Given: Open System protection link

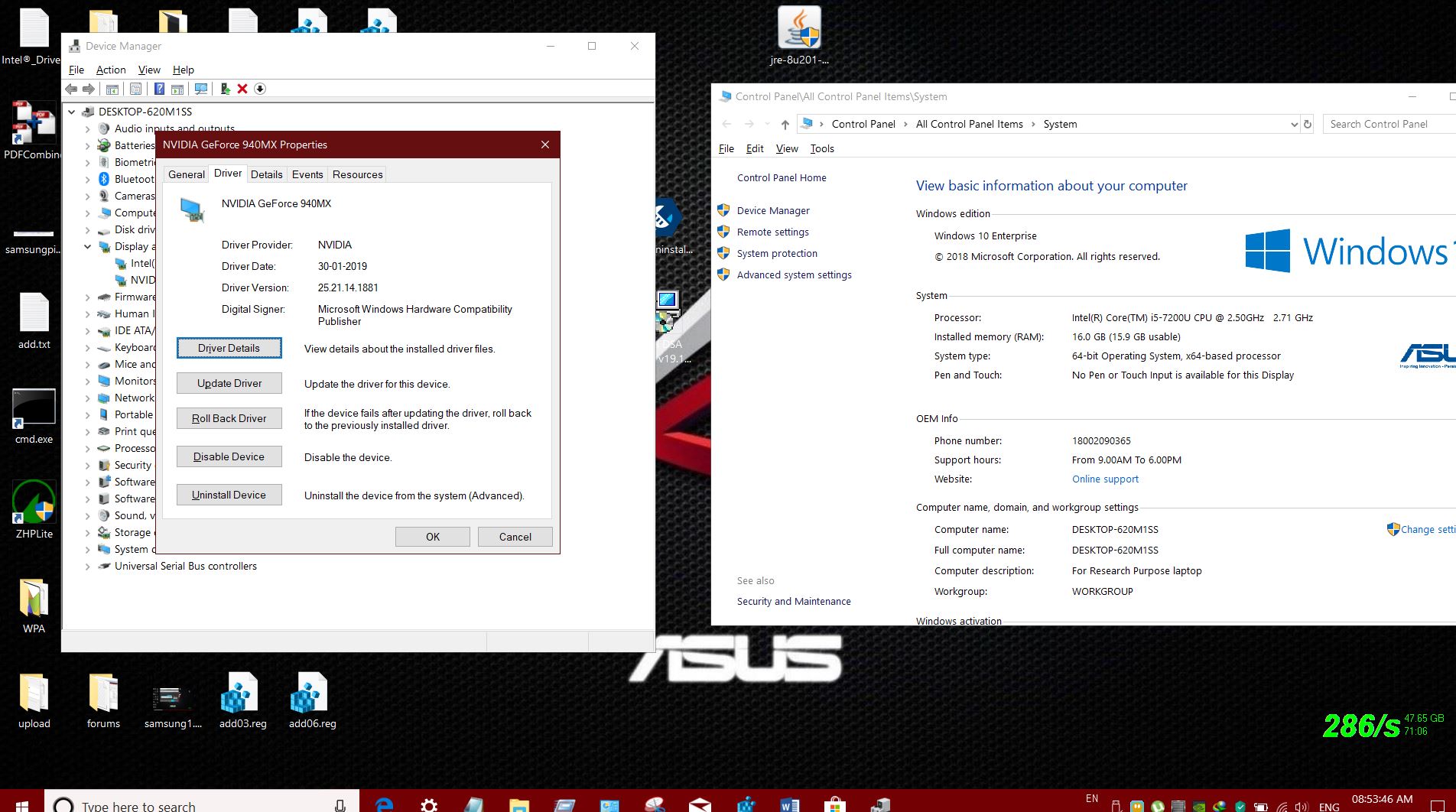Looking at the screenshot, I should tap(777, 253).
